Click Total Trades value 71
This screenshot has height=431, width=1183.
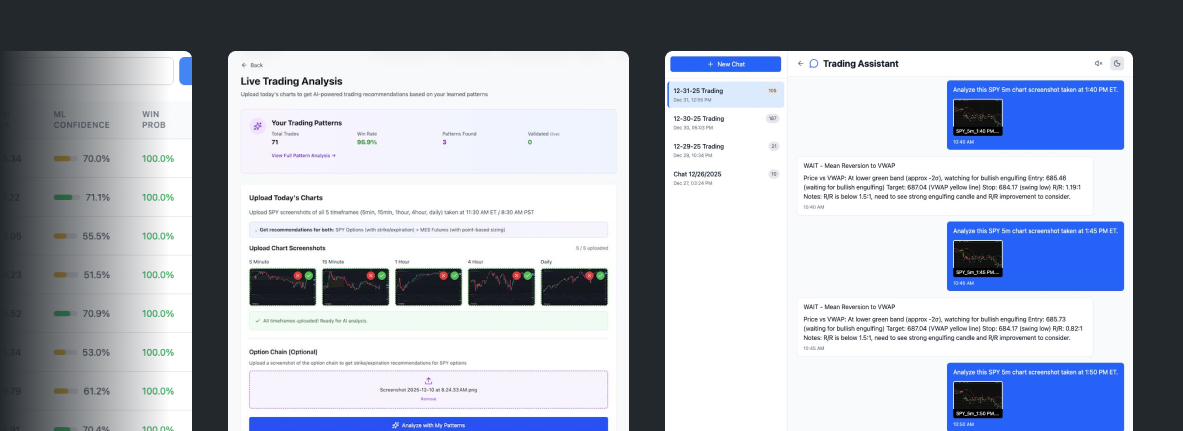275,142
